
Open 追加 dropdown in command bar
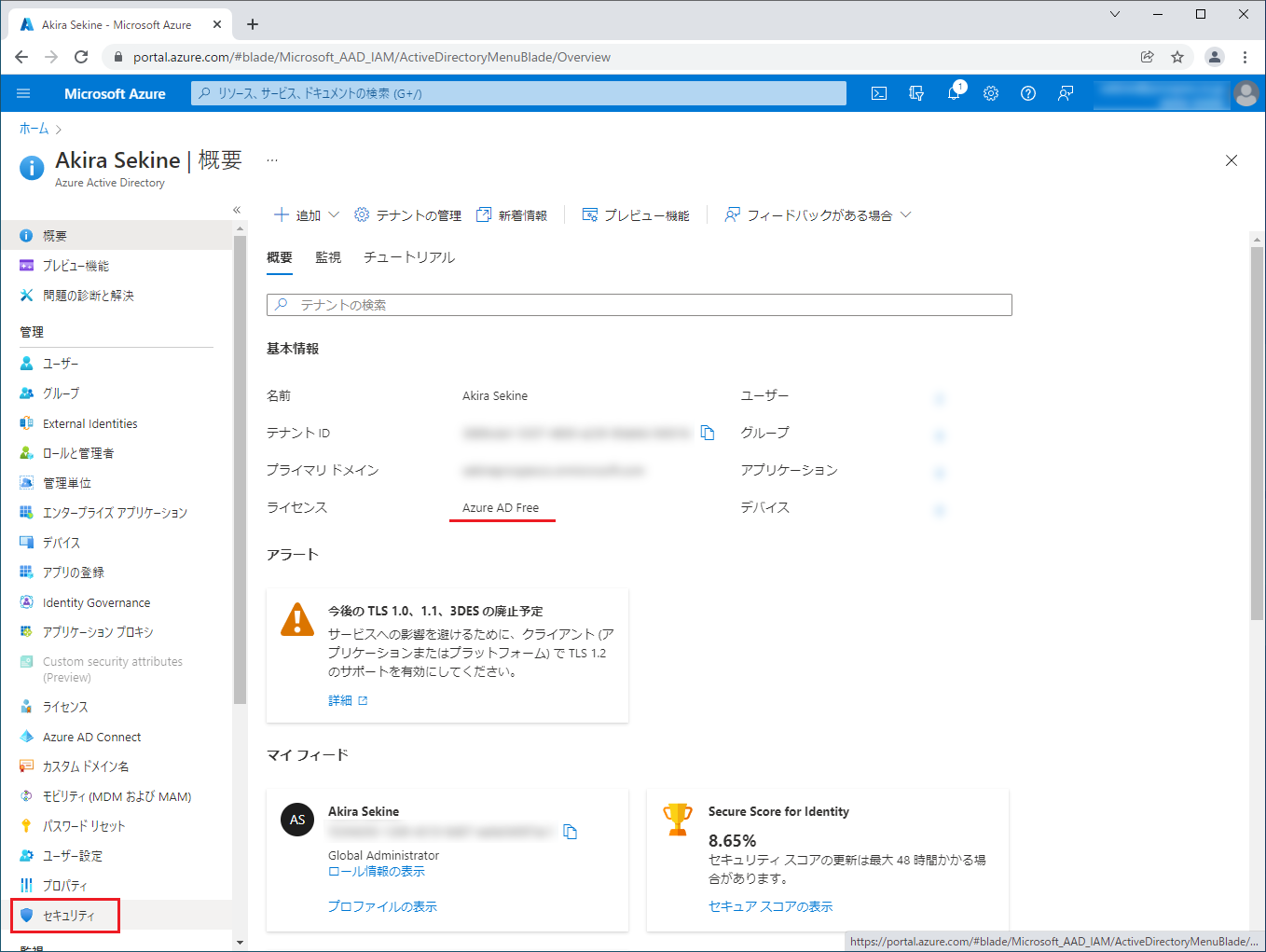(307, 215)
